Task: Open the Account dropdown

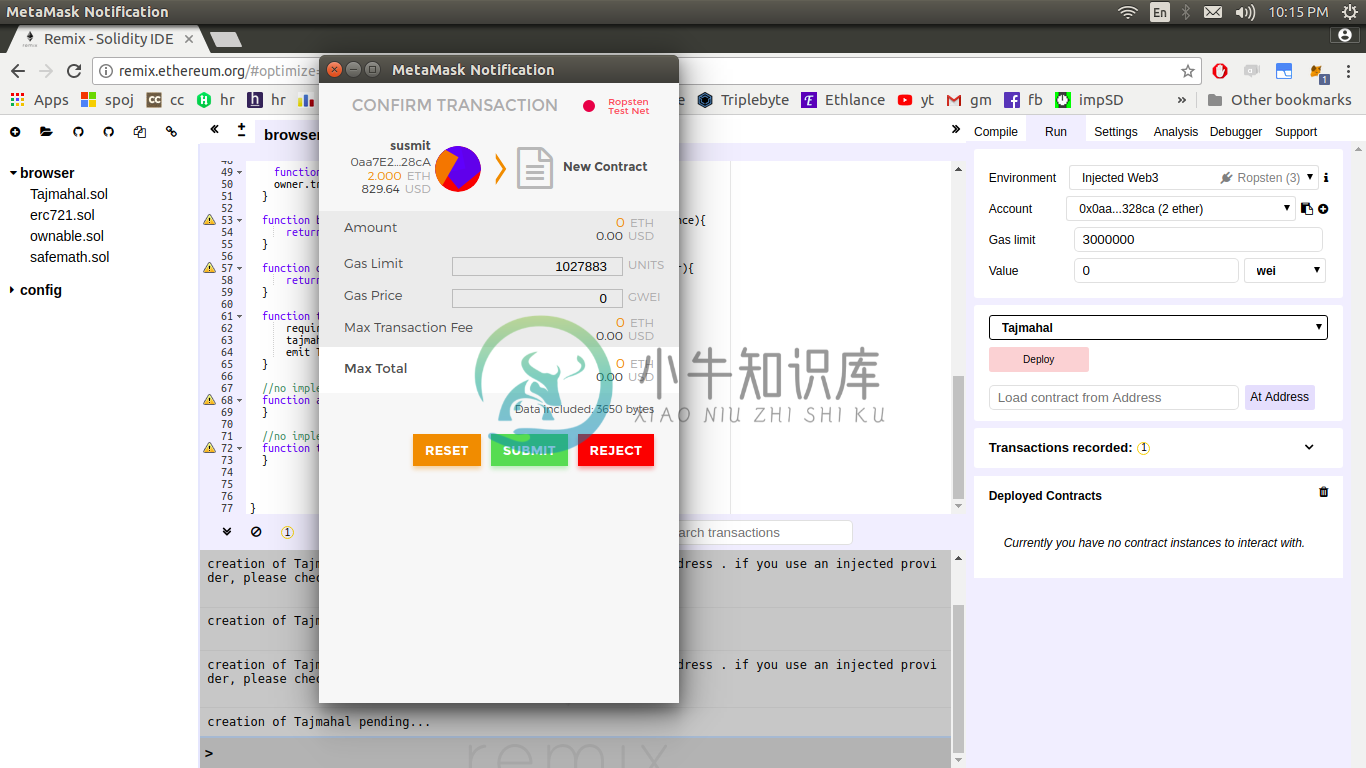Action: [x=1181, y=209]
